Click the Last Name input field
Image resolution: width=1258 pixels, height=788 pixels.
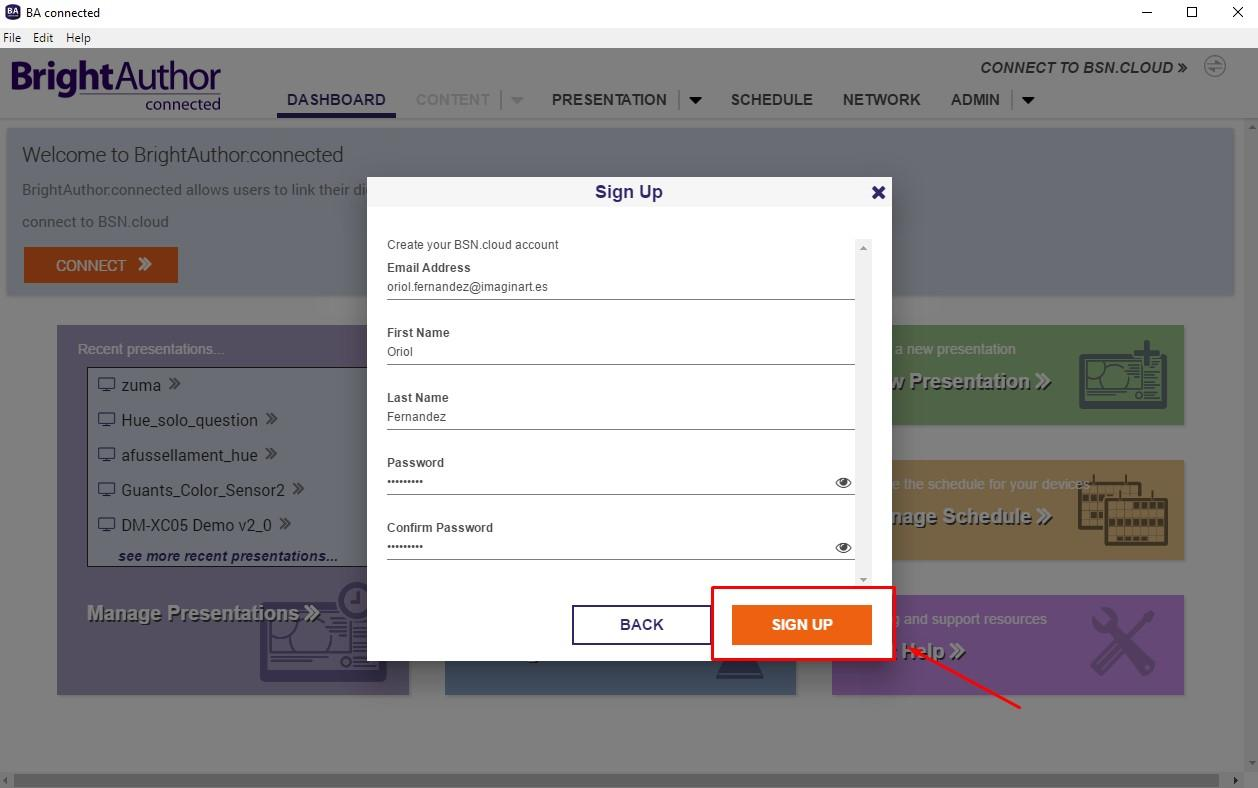point(620,417)
